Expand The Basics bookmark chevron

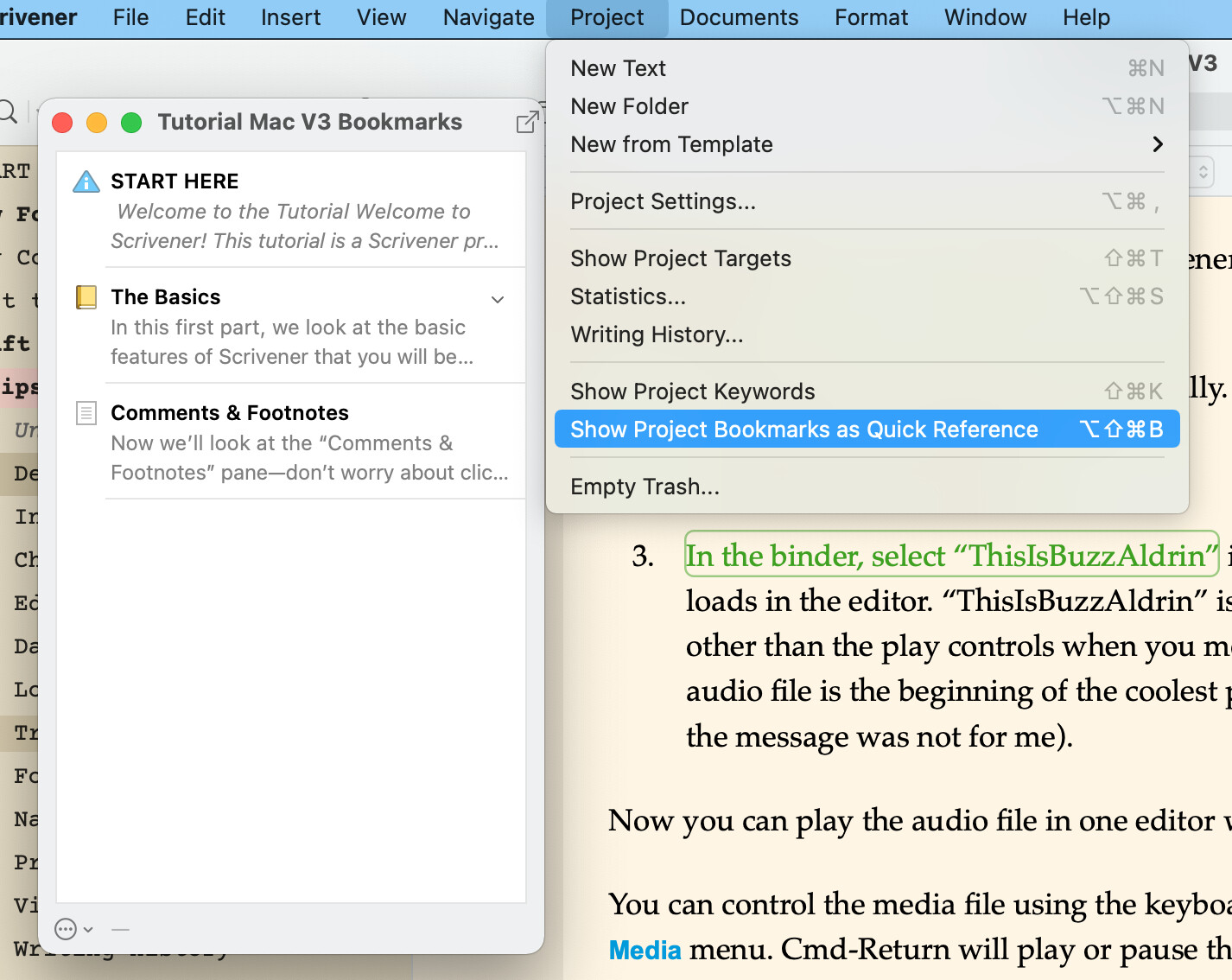(498, 299)
